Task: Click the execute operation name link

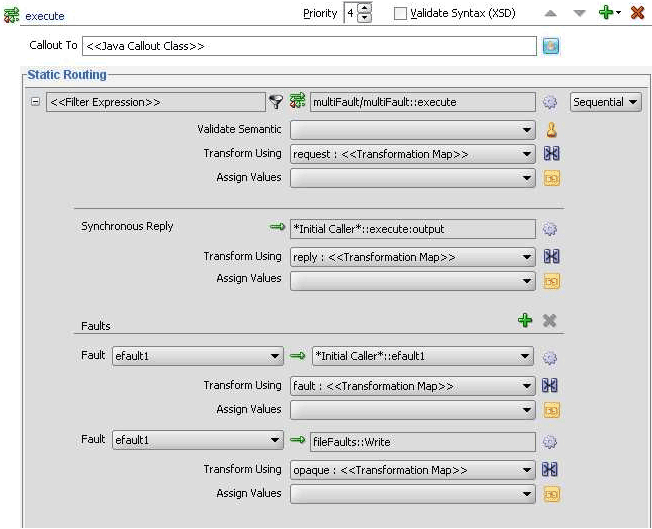Action: (x=45, y=16)
